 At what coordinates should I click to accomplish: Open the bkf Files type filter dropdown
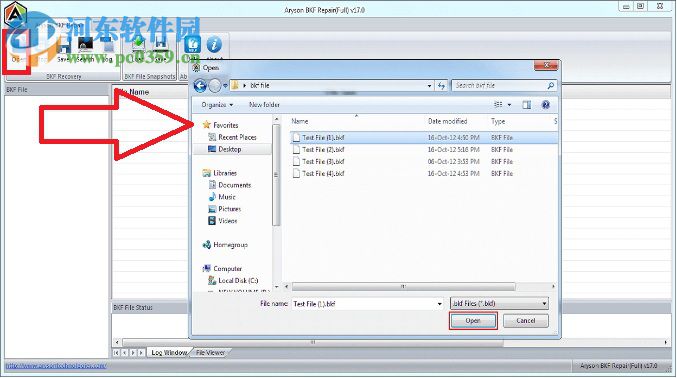tap(499, 304)
